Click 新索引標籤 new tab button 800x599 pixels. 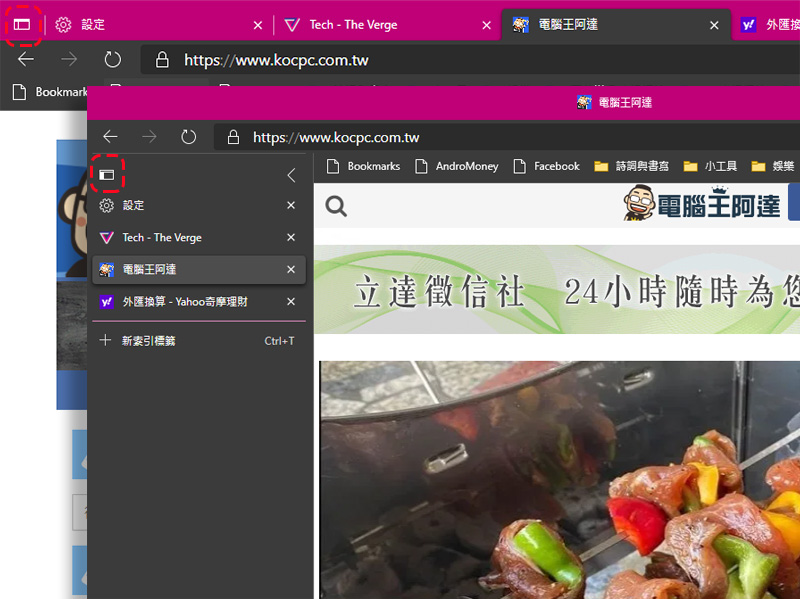[198, 340]
